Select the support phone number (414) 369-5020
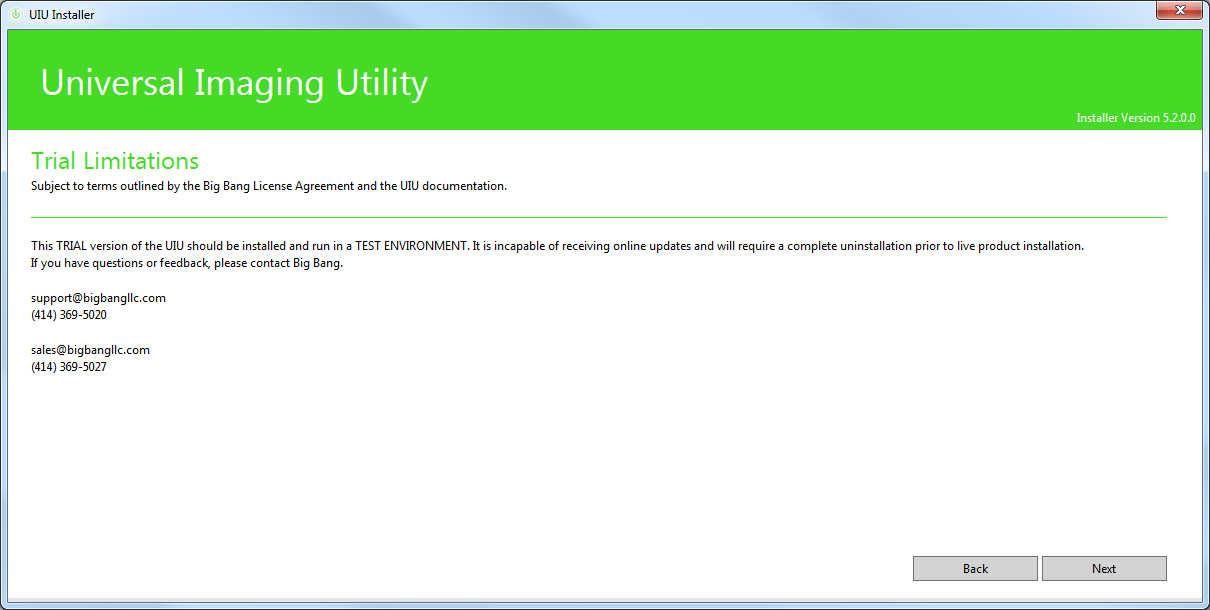Screen dimensions: 1210x610 tap(69, 315)
